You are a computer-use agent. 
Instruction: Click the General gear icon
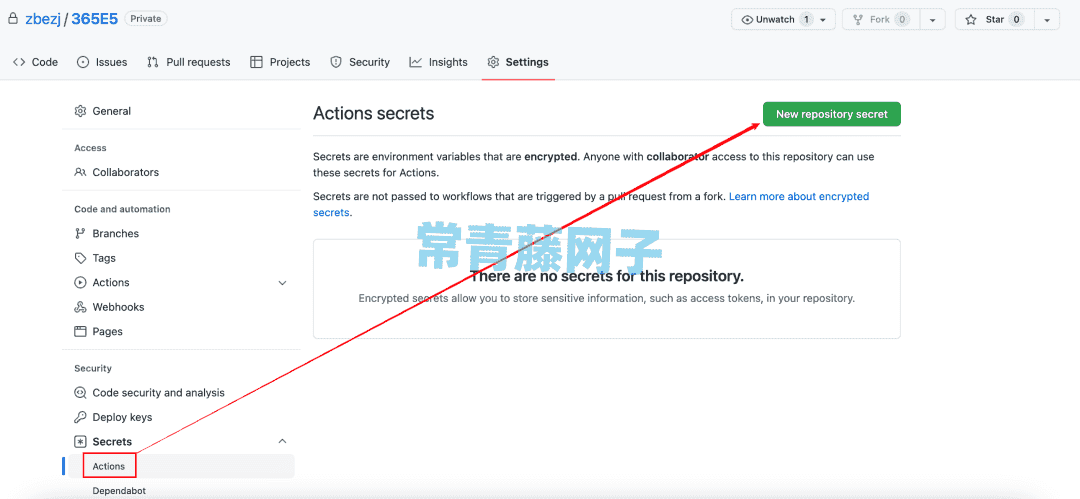click(80, 111)
